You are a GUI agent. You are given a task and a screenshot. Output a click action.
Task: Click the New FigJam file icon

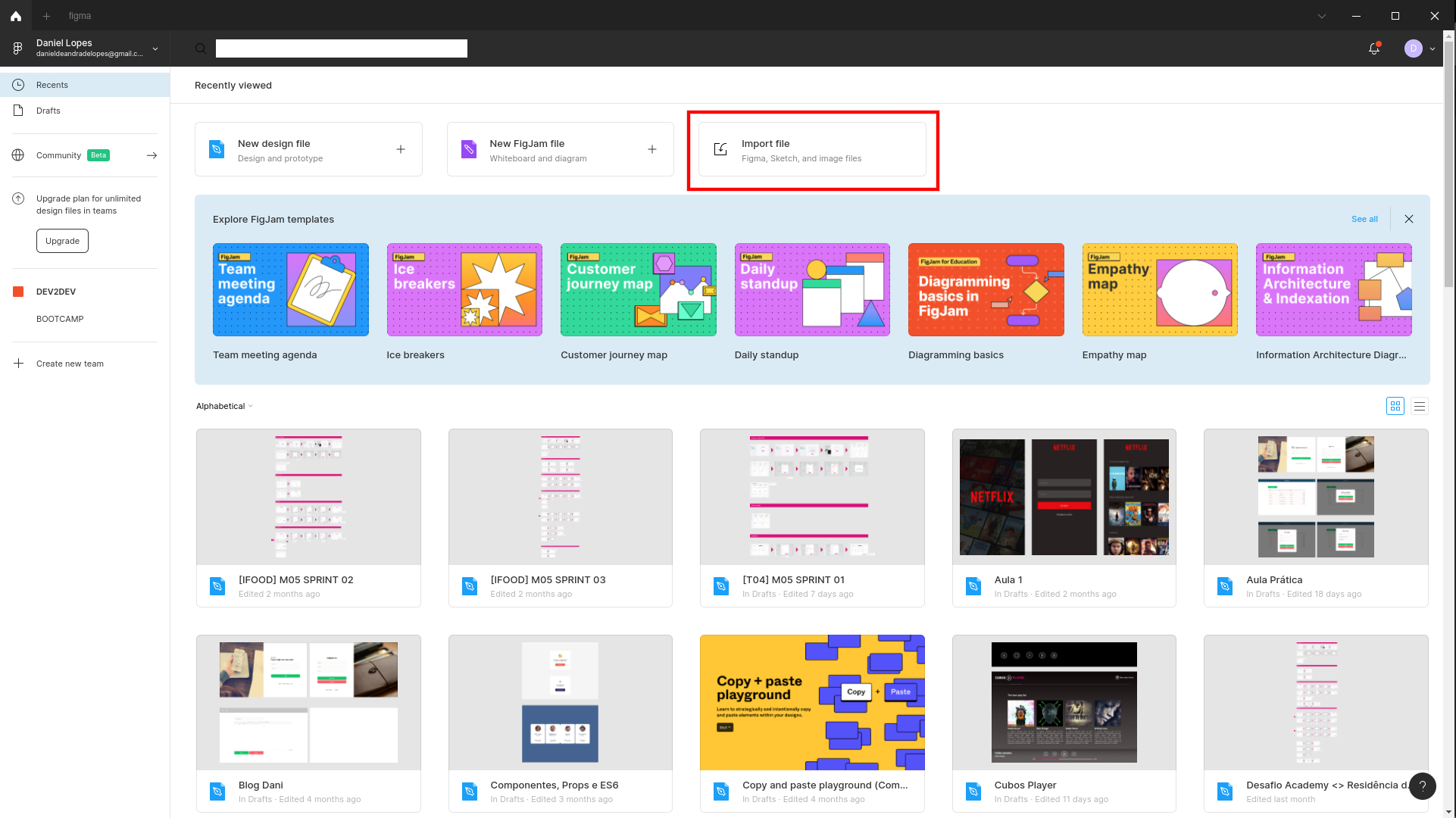click(x=468, y=149)
